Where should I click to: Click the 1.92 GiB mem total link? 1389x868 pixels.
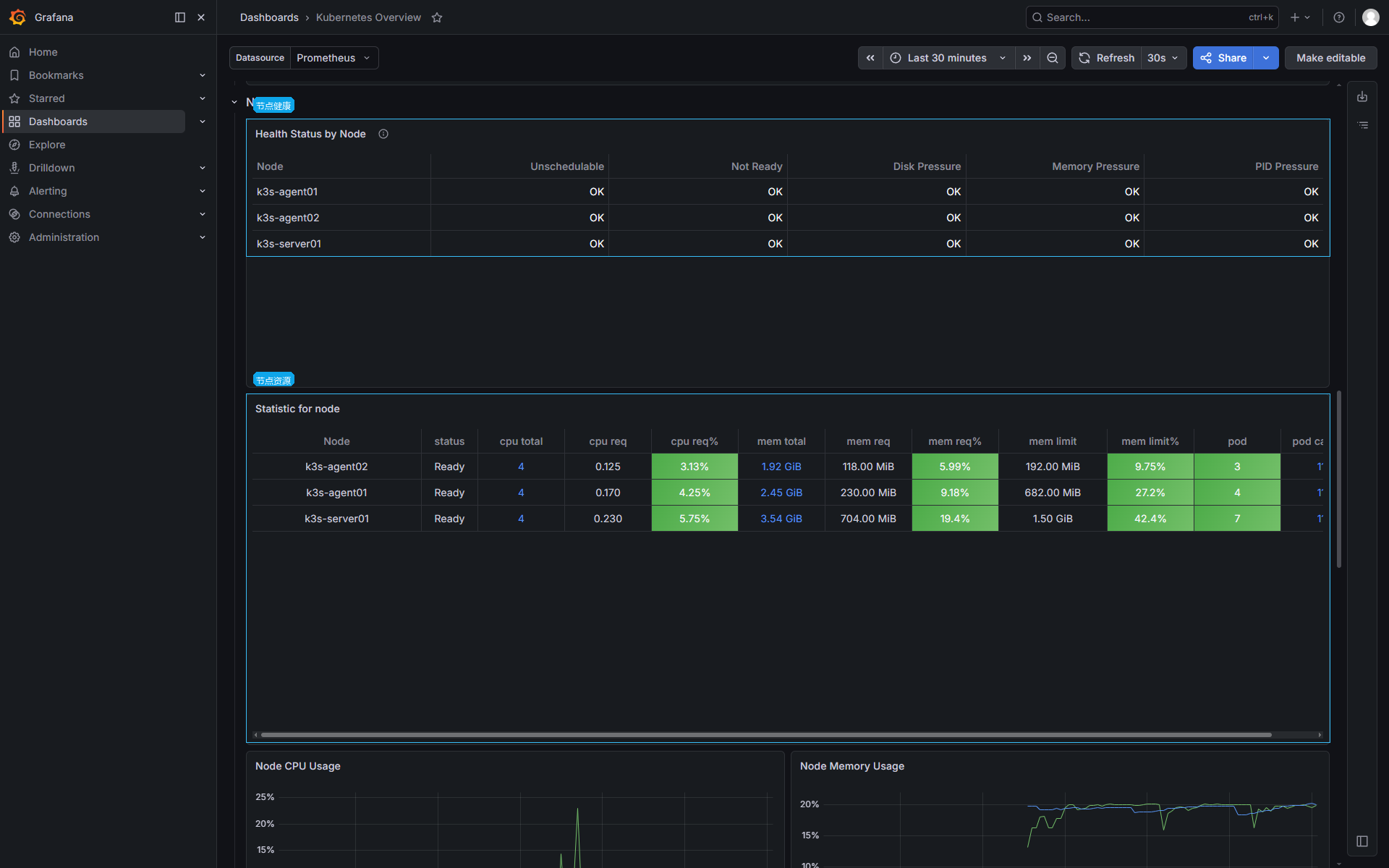[781, 467]
